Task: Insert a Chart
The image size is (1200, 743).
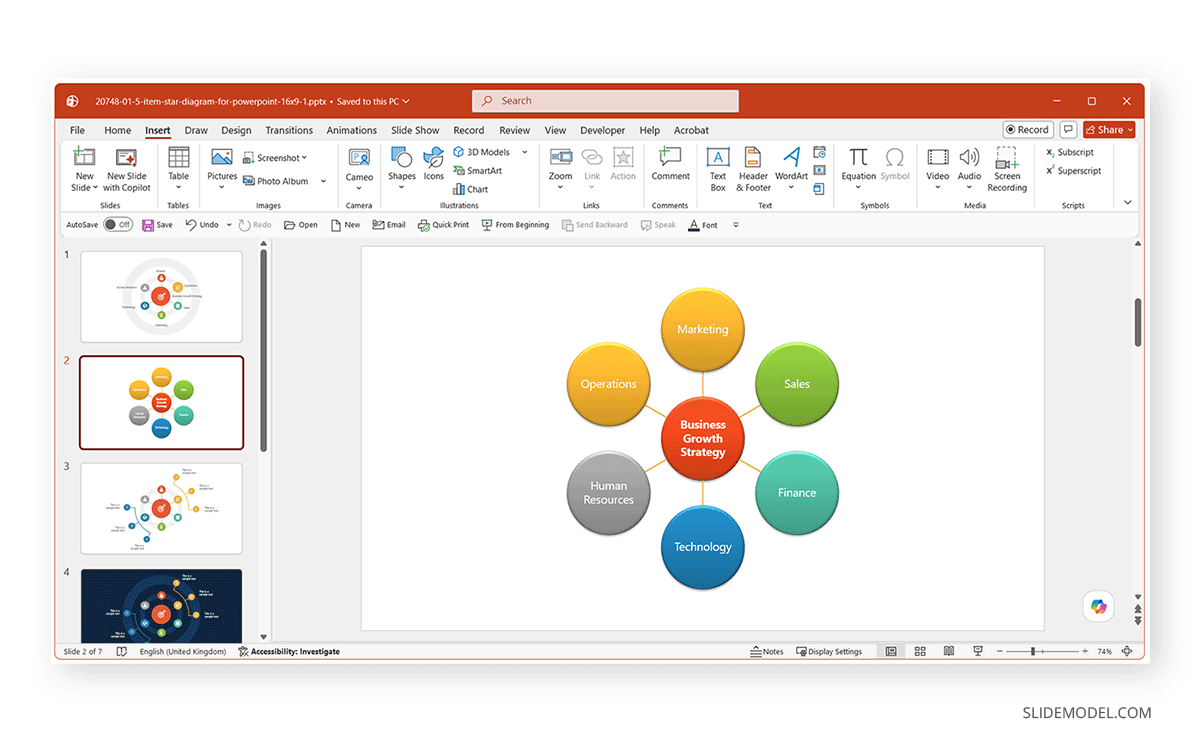Action: [x=470, y=189]
